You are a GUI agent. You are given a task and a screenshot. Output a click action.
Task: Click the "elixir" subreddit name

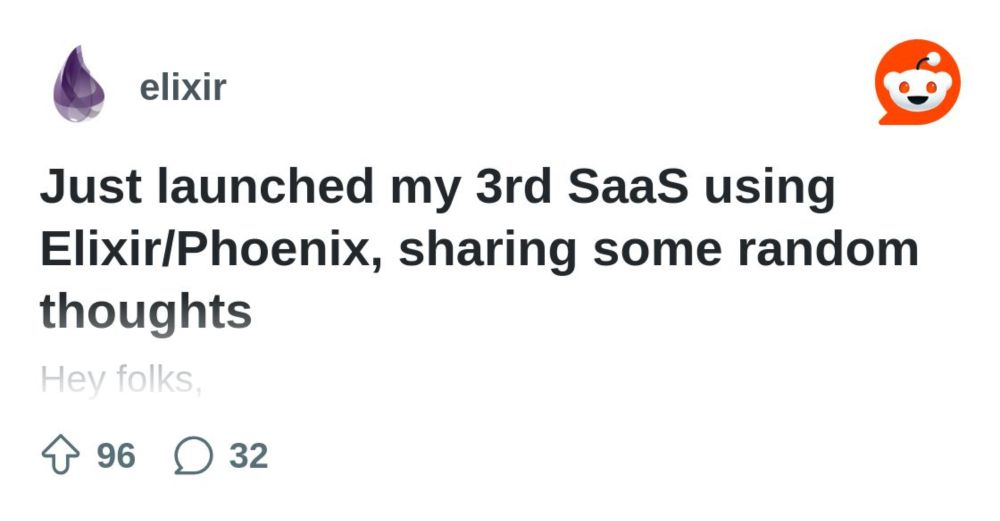(183, 88)
